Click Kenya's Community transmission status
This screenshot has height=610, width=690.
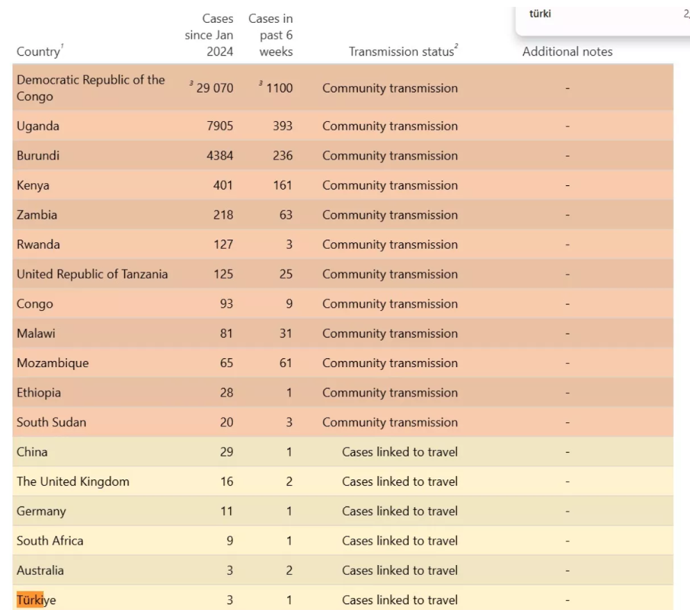pyautogui.click(x=389, y=185)
